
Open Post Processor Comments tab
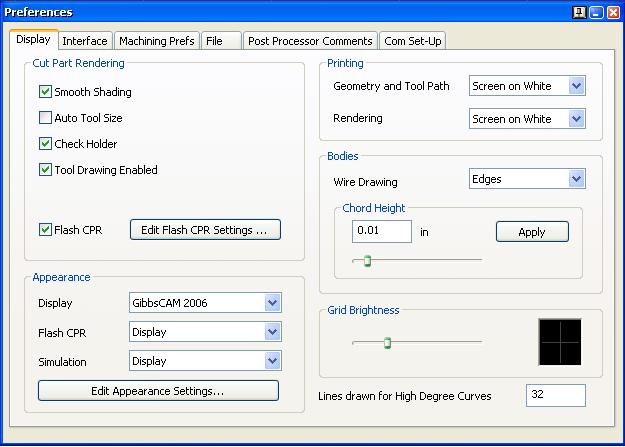point(310,41)
